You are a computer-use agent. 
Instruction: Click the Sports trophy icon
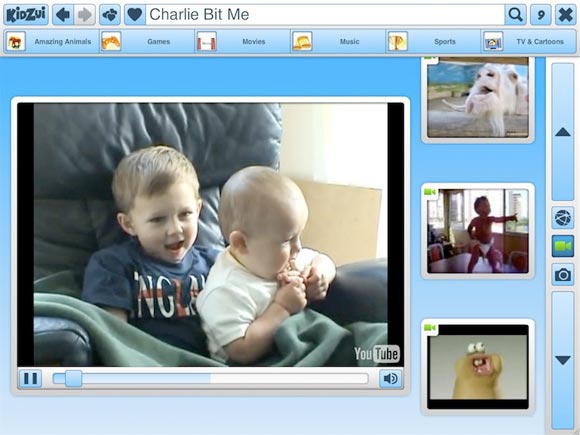coord(397,41)
